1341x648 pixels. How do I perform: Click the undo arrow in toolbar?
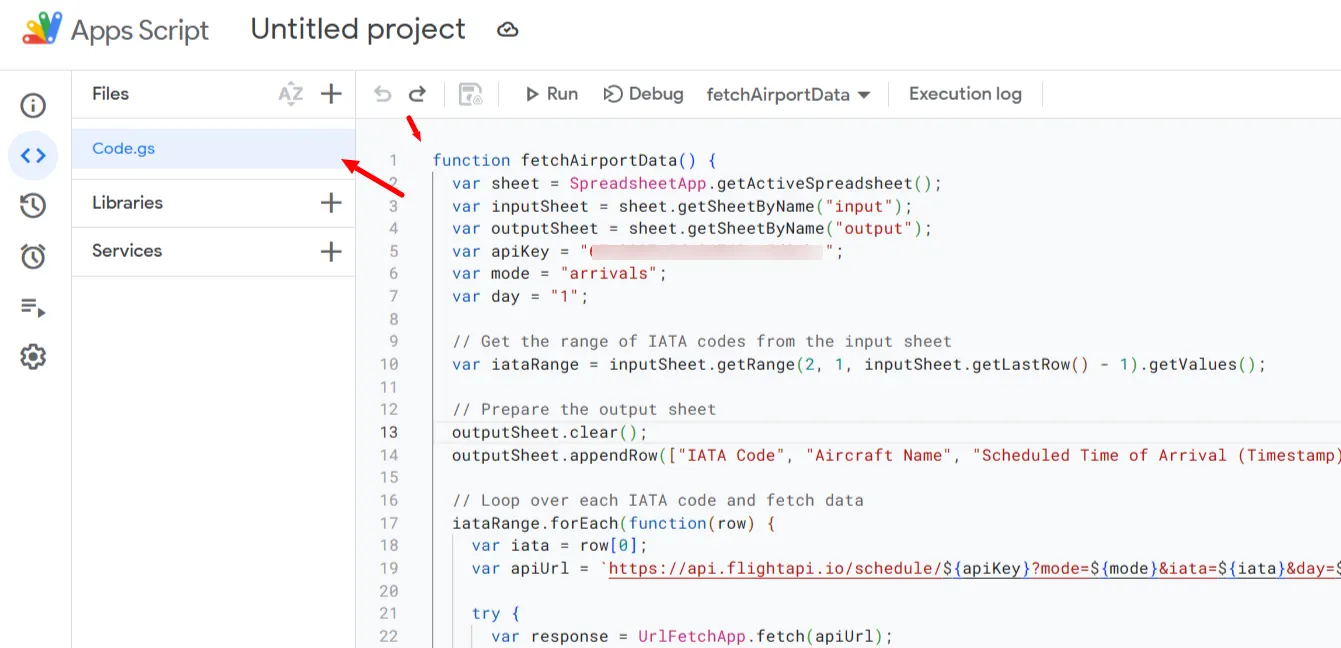click(382, 94)
